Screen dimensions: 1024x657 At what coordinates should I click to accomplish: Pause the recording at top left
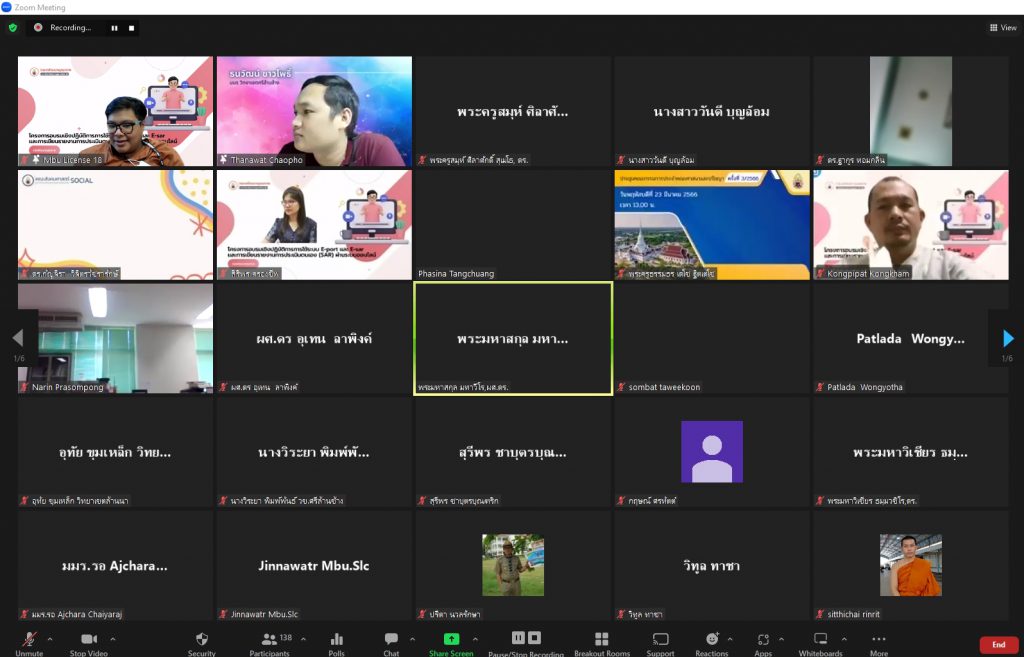113,28
